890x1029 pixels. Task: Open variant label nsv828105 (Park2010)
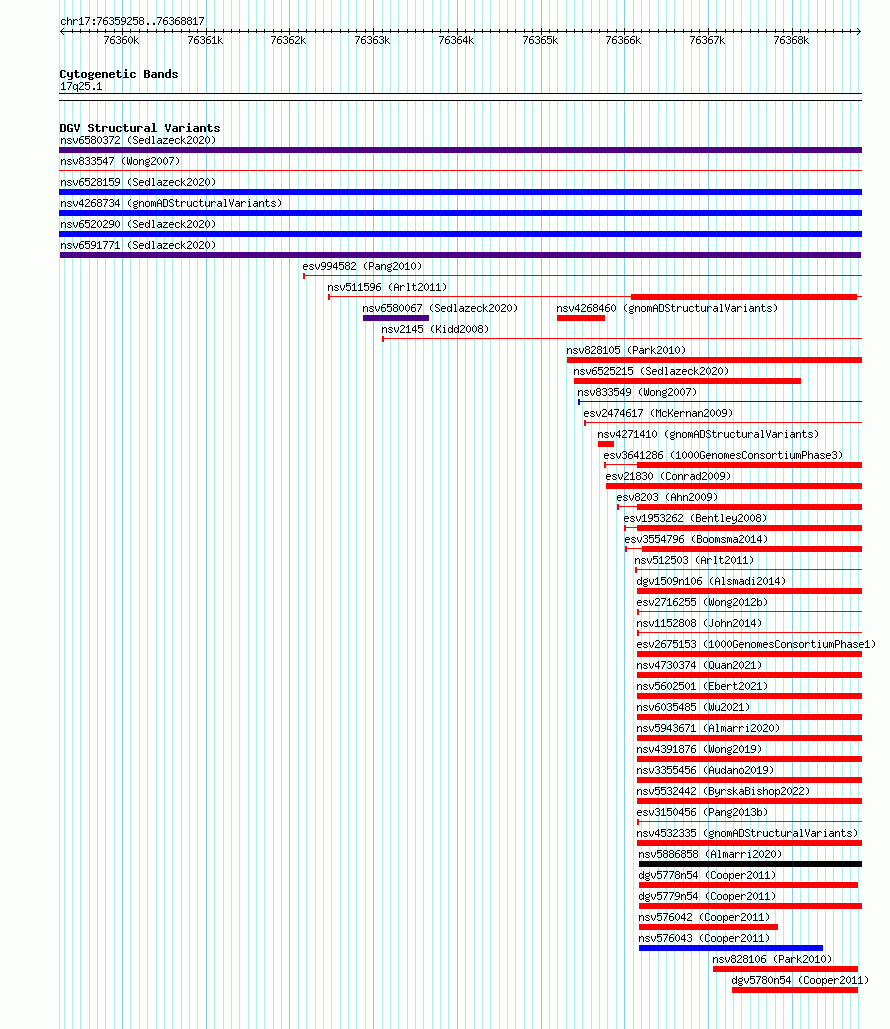(x=626, y=350)
